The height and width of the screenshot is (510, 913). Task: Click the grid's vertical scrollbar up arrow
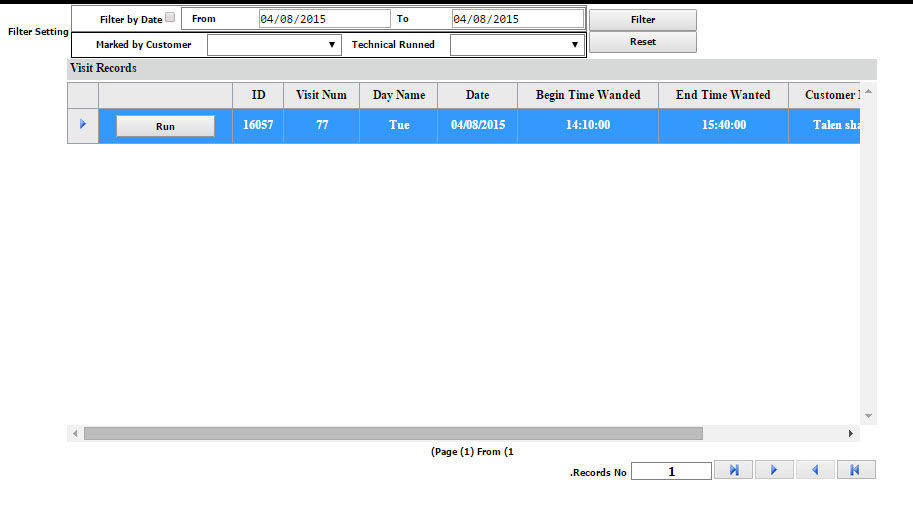point(868,92)
